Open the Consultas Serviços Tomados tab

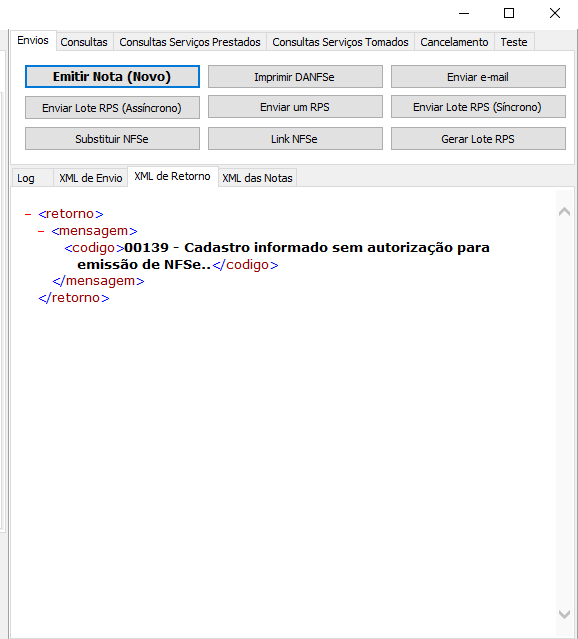[x=340, y=42]
